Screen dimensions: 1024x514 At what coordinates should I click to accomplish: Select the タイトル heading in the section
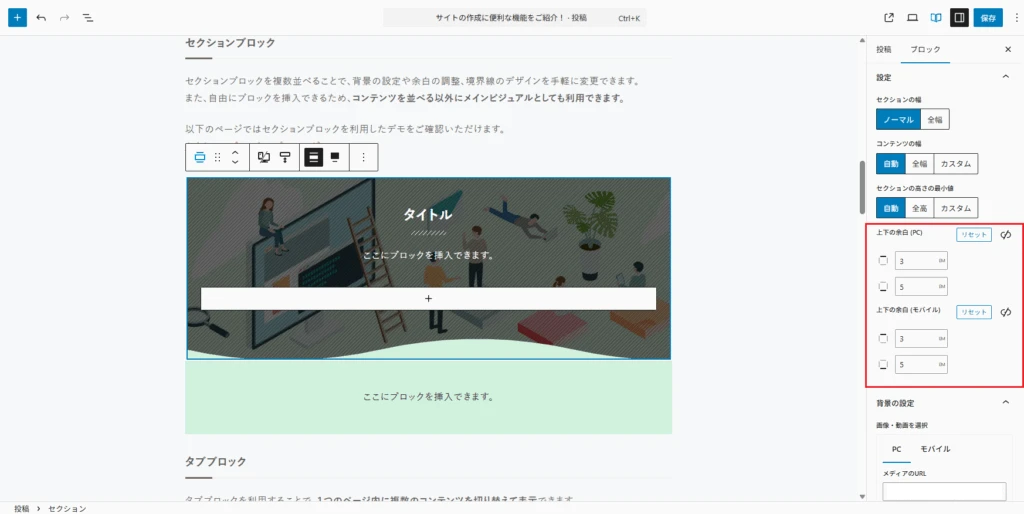coord(427,214)
